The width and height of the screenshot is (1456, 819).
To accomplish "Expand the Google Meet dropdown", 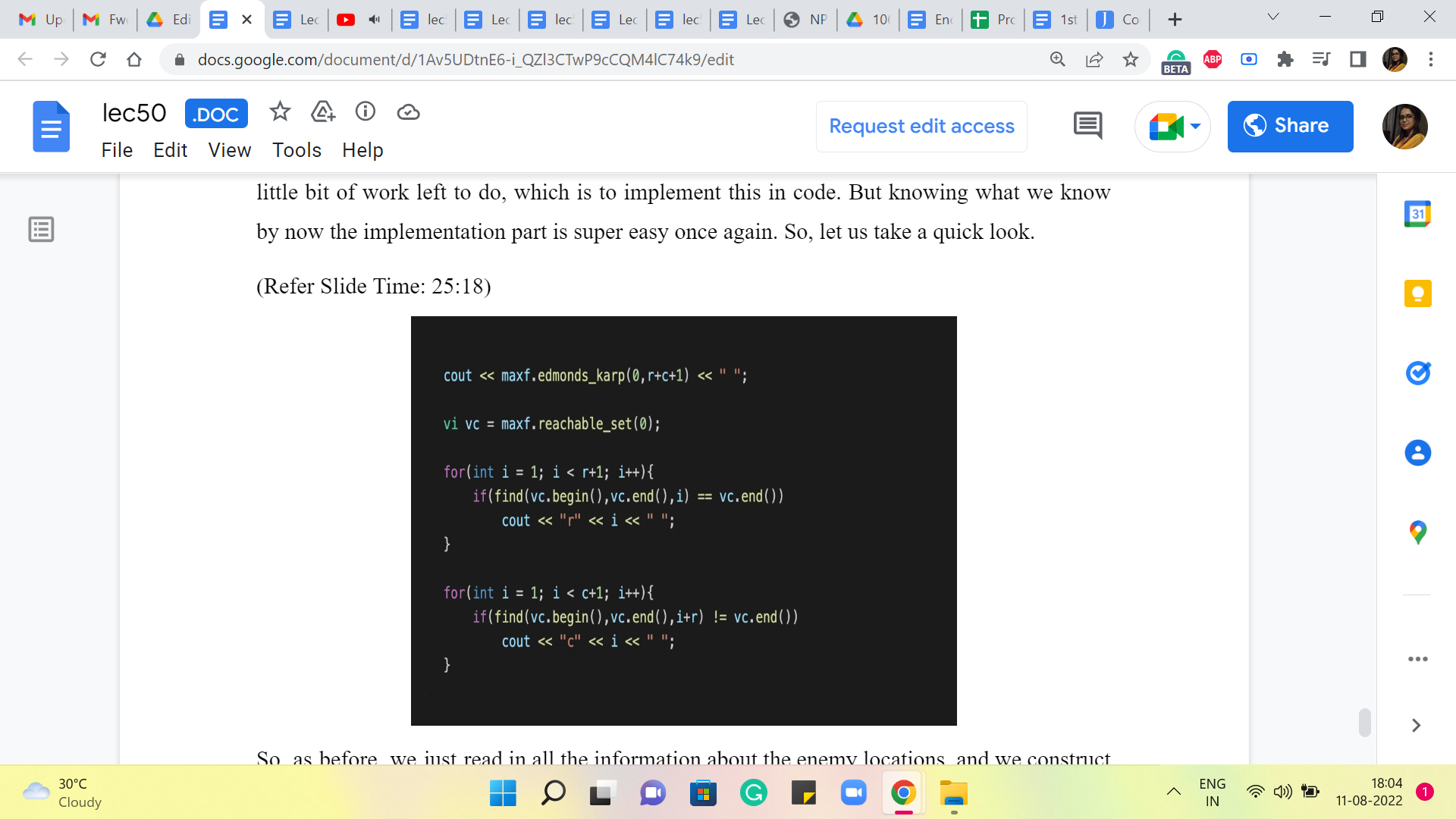I will click(1195, 126).
